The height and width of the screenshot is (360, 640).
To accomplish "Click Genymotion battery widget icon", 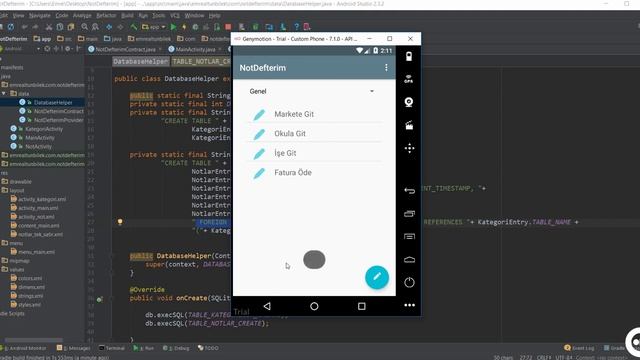I will 409,56.
